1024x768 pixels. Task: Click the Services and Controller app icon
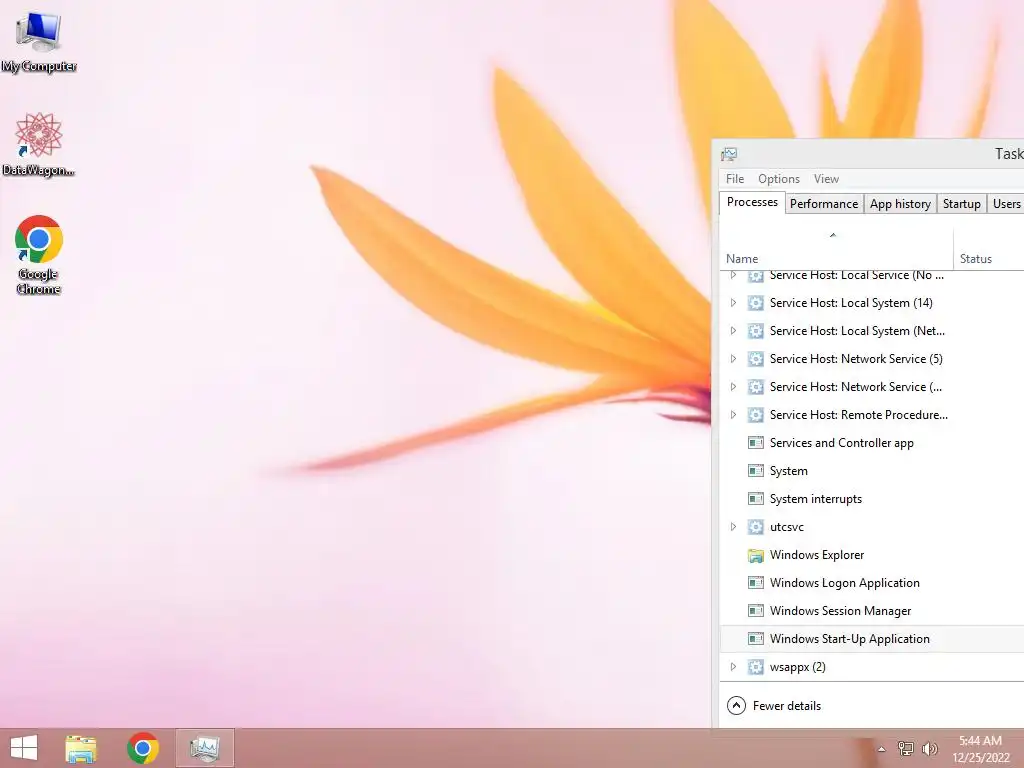coord(756,443)
